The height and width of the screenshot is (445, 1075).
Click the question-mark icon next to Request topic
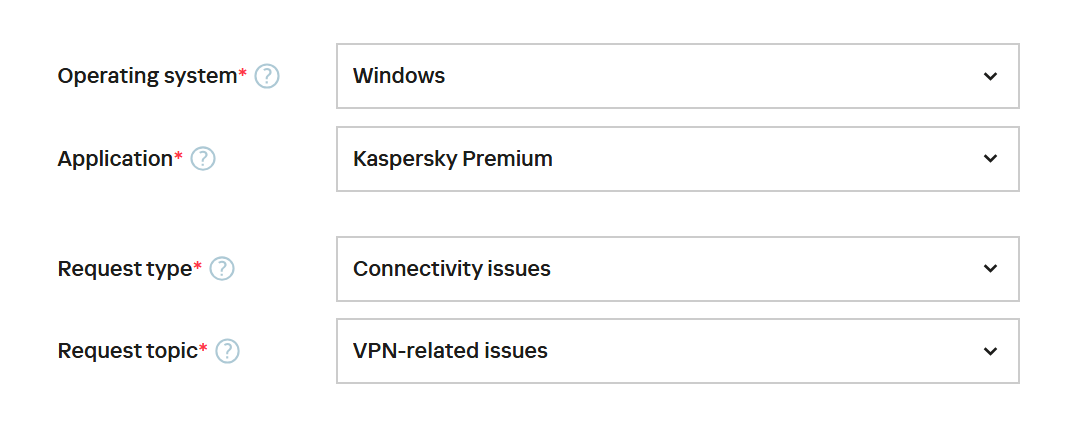coord(228,351)
